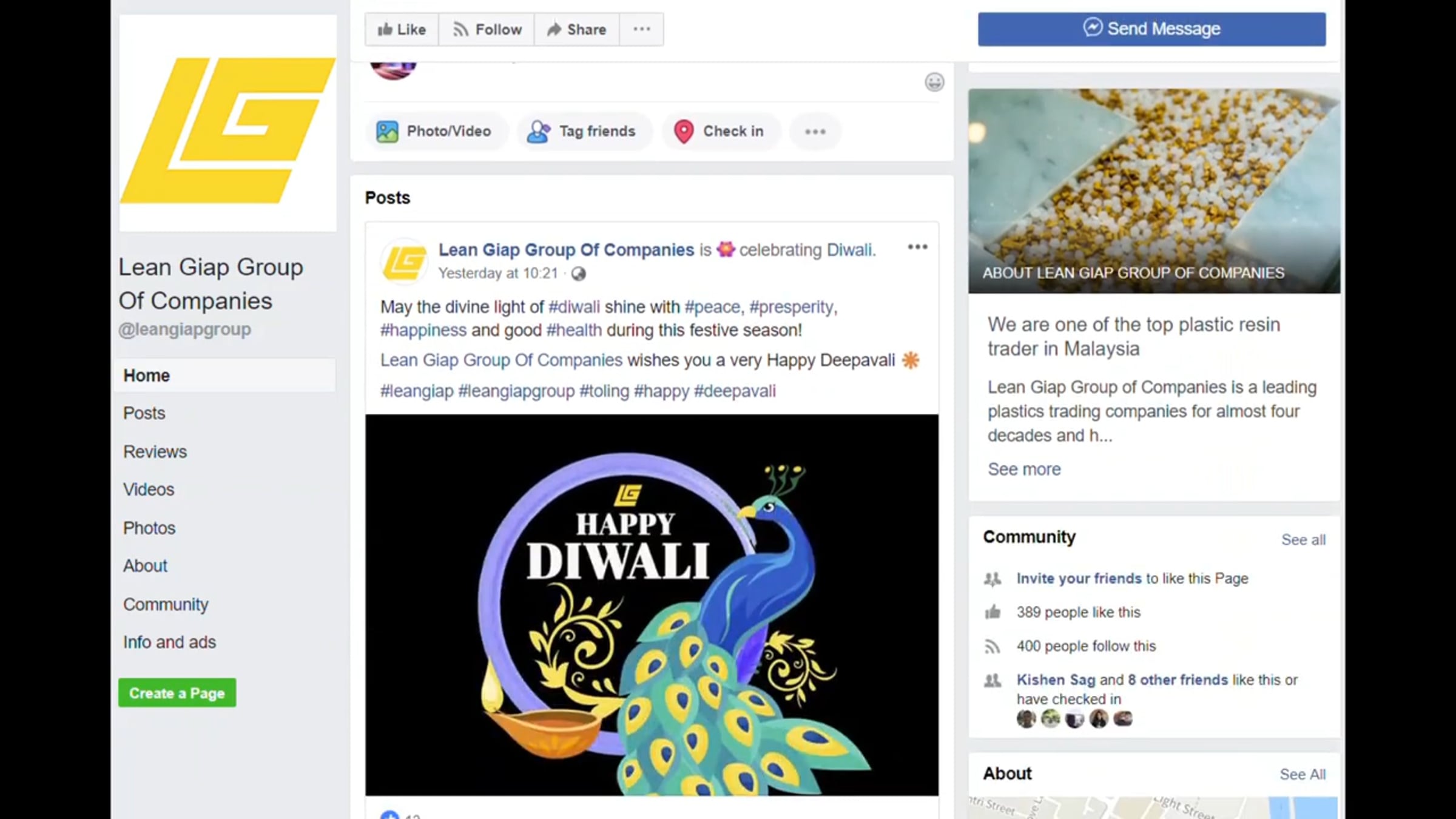This screenshot has height=819, width=1456.
Task: Click the Send Message button
Action: [1151, 29]
